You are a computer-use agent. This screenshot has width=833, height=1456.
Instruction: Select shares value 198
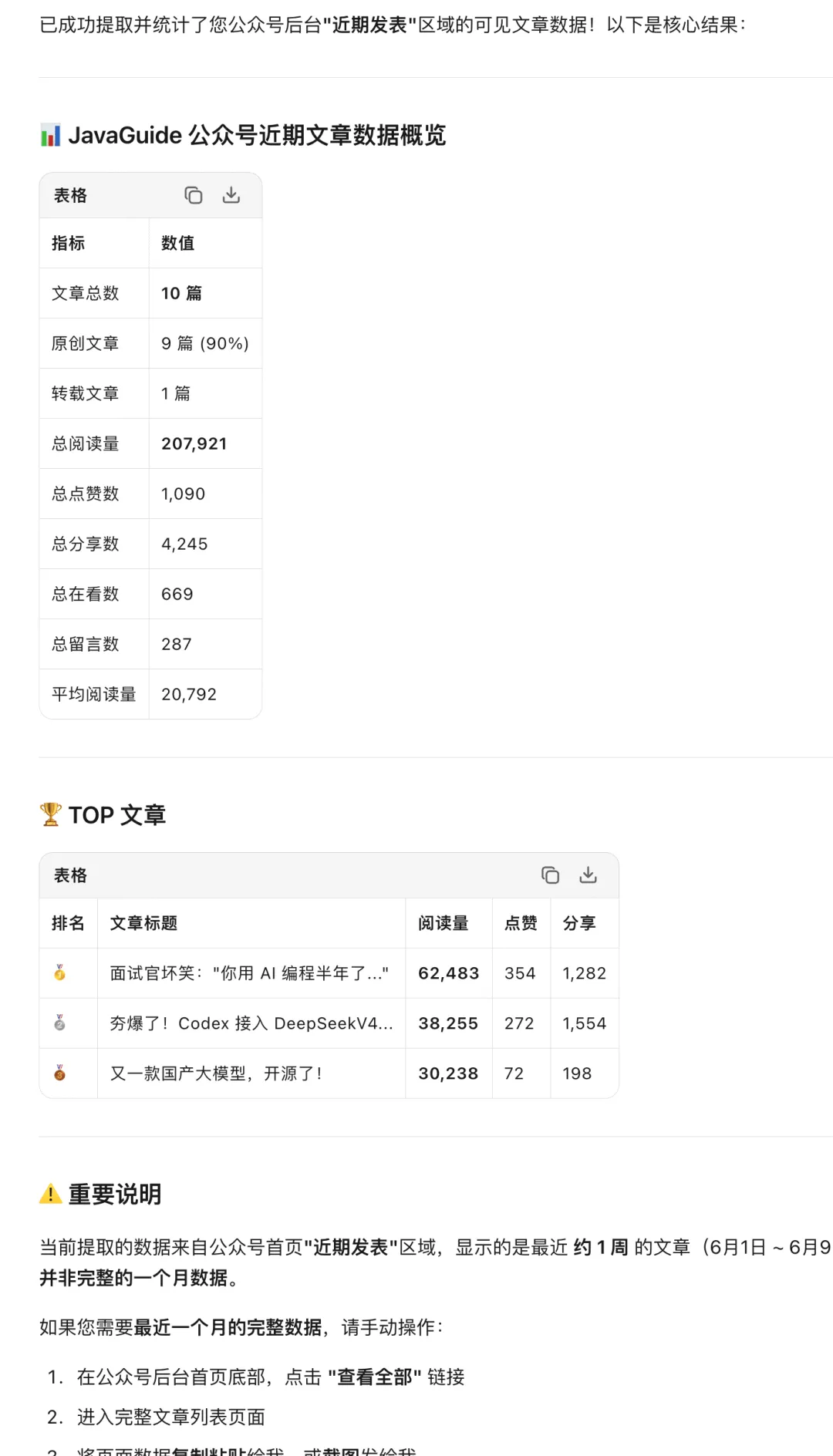[577, 1073]
